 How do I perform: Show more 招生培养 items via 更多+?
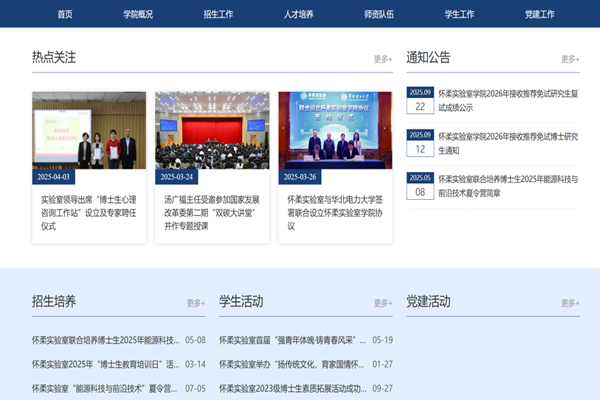[x=196, y=303]
